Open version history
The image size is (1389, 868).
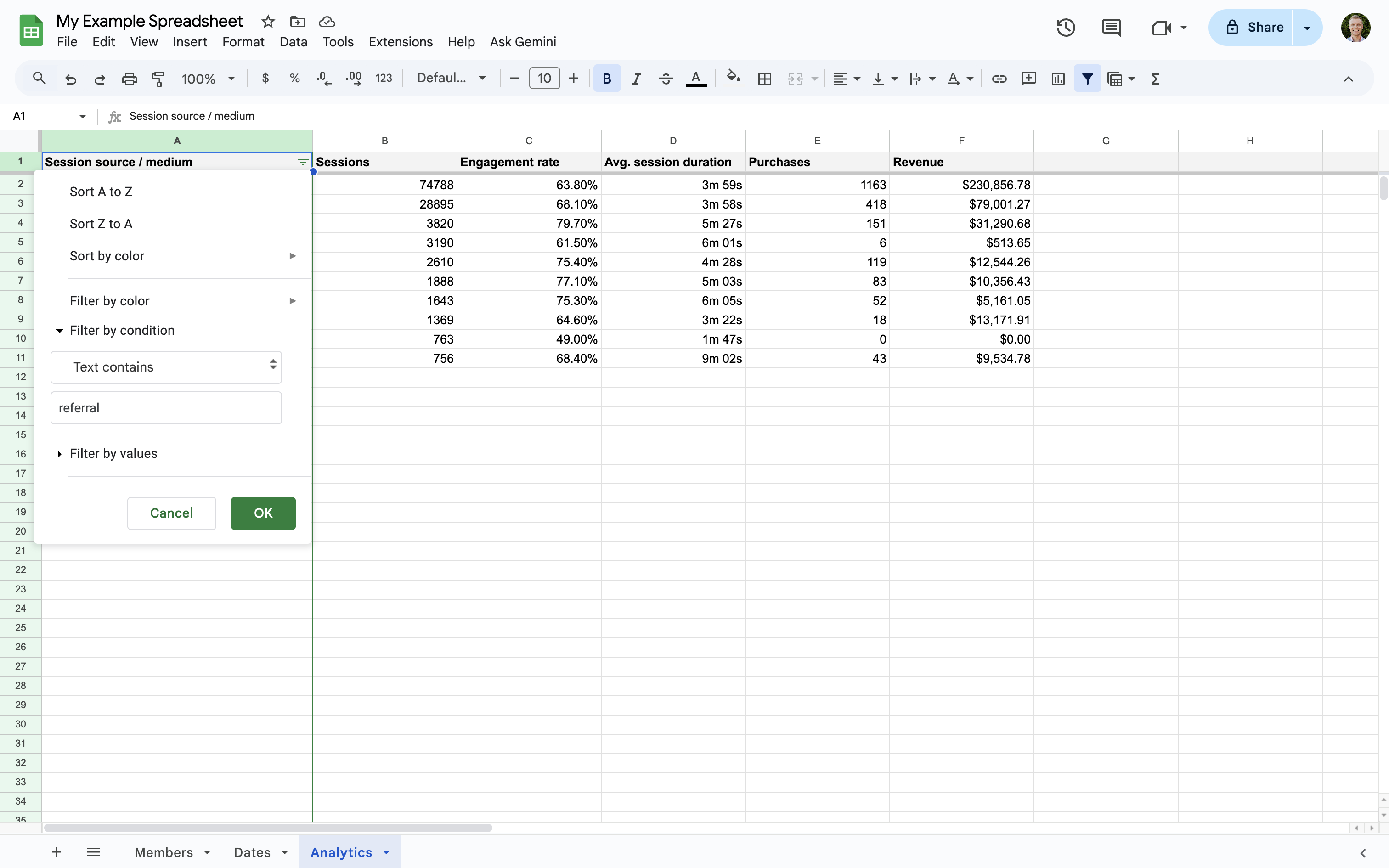tap(1065, 28)
